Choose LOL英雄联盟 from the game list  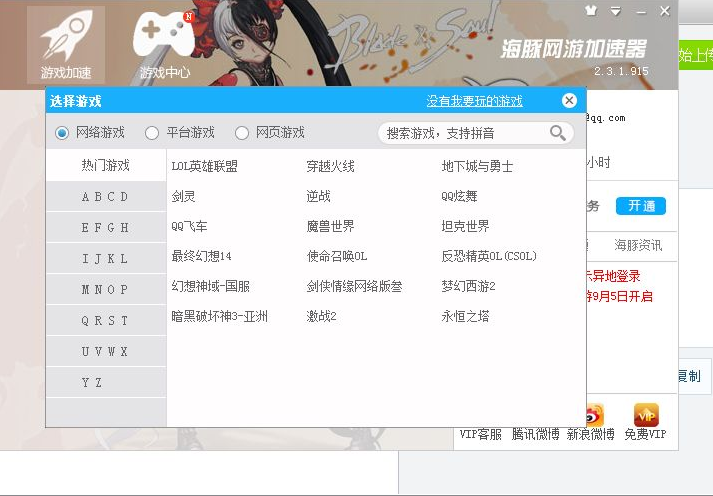(205, 166)
